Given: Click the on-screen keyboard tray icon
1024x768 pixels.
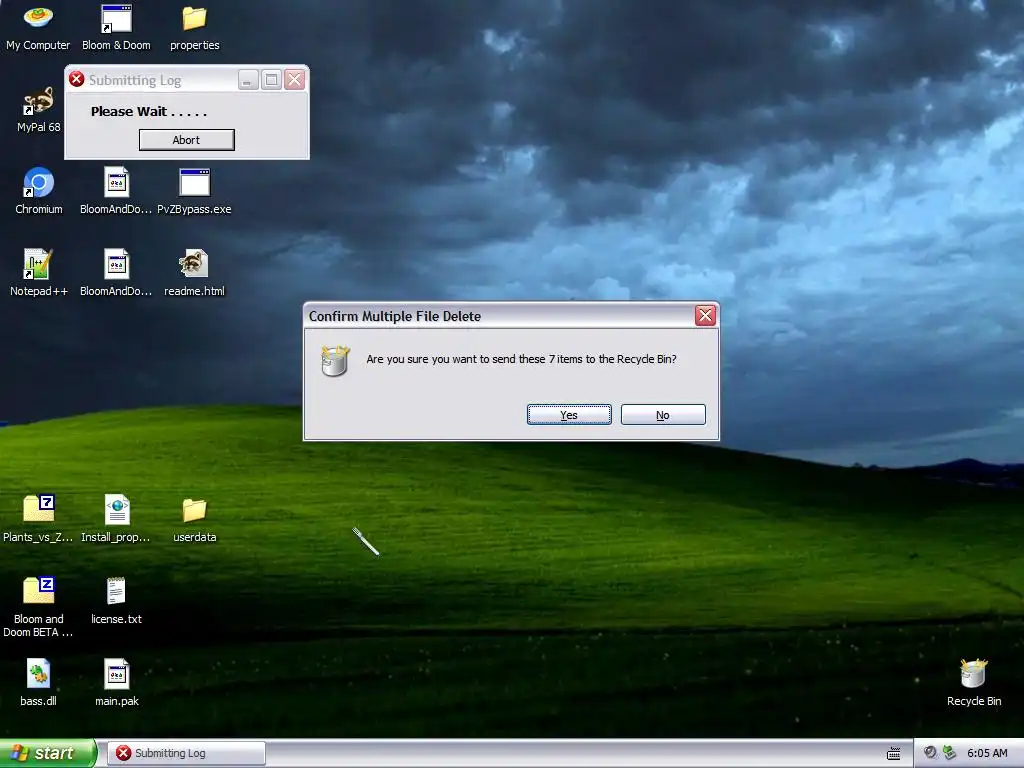Looking at the screenshot, I should click(x=893, y=754).
